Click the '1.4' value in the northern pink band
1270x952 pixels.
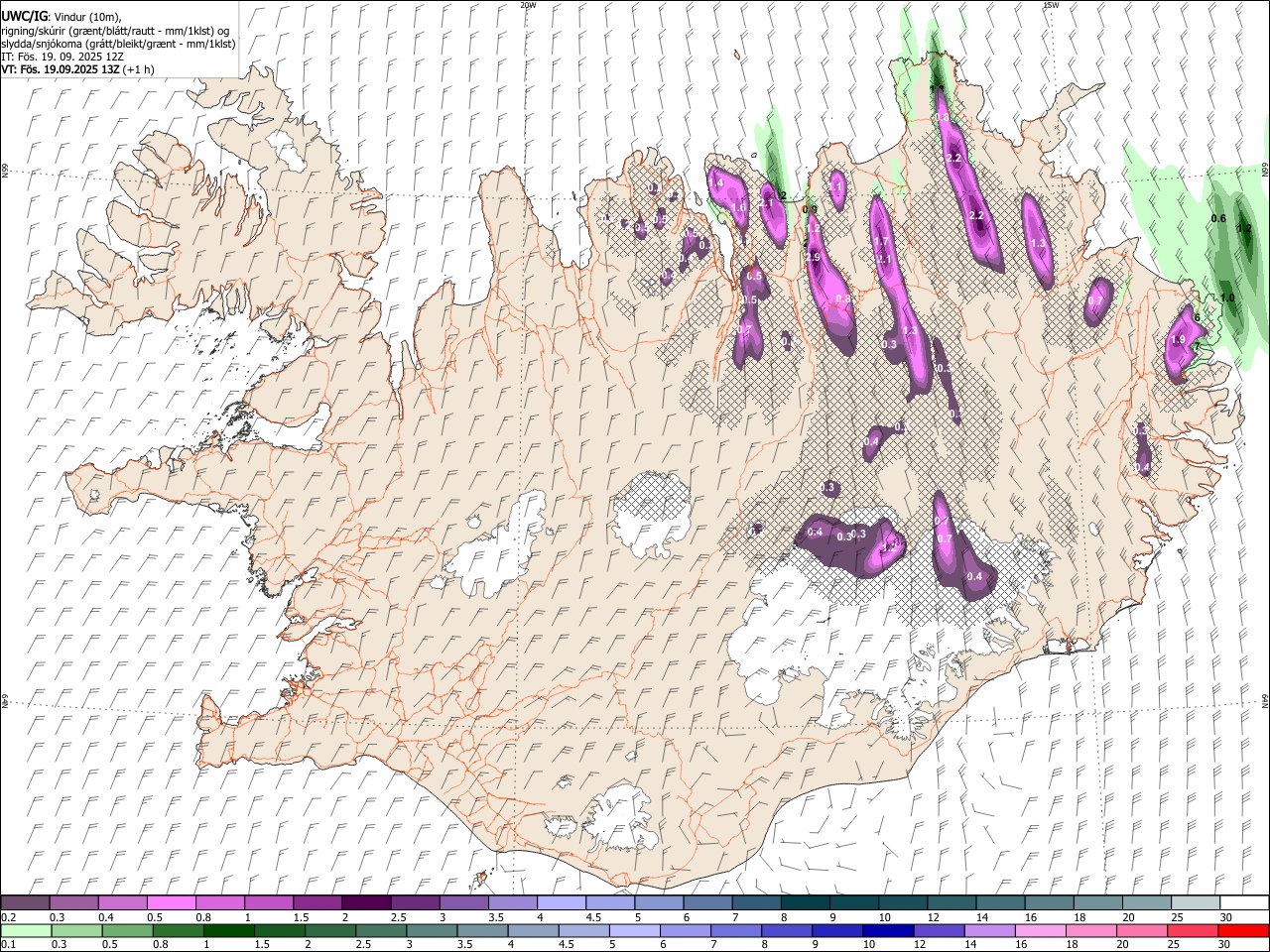tap(715, 183)
